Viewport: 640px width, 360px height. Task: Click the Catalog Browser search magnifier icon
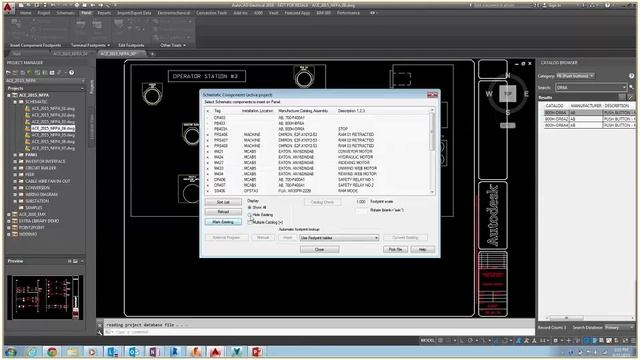click(x=631, y=87)
